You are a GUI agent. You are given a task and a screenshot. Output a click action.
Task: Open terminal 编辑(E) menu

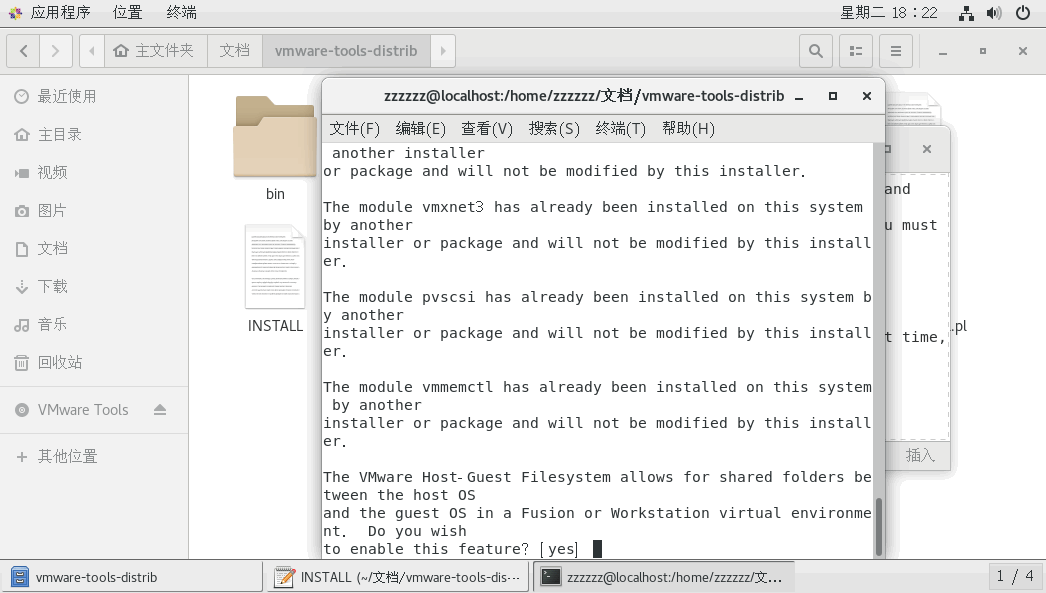point(420,129)
